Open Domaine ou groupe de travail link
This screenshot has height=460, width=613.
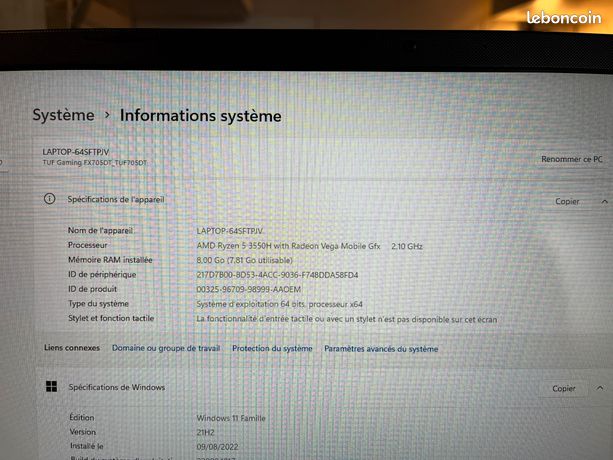tap(166, 348)
